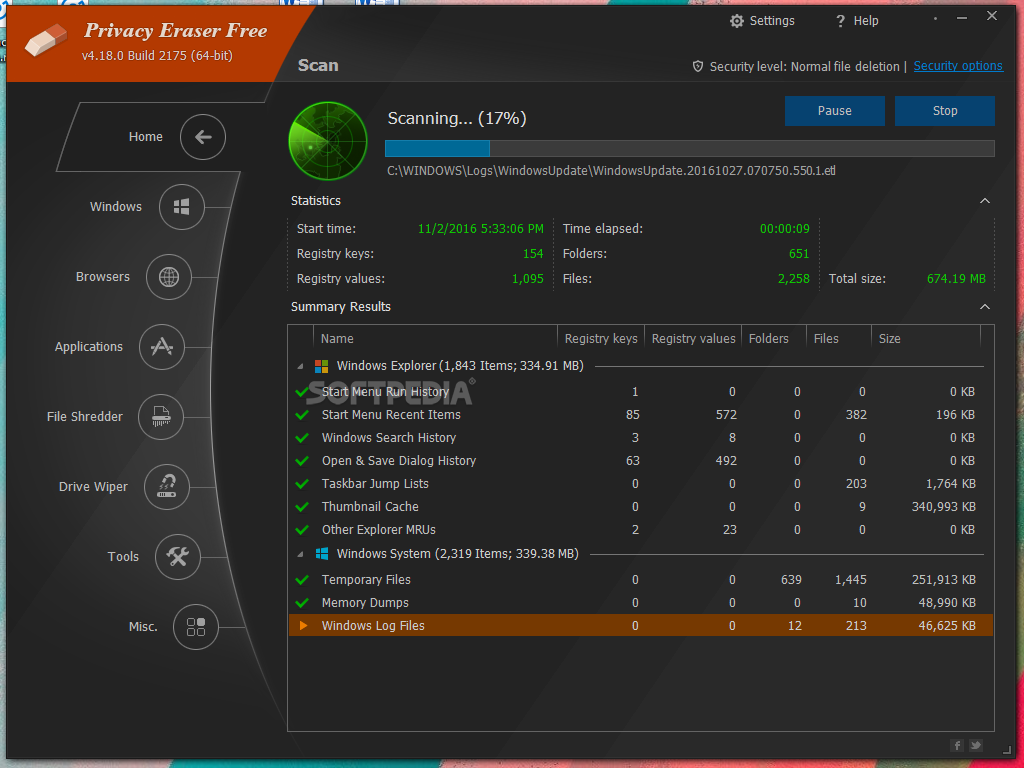Collapse the Windows Explorer group

(x=300, y=366)
